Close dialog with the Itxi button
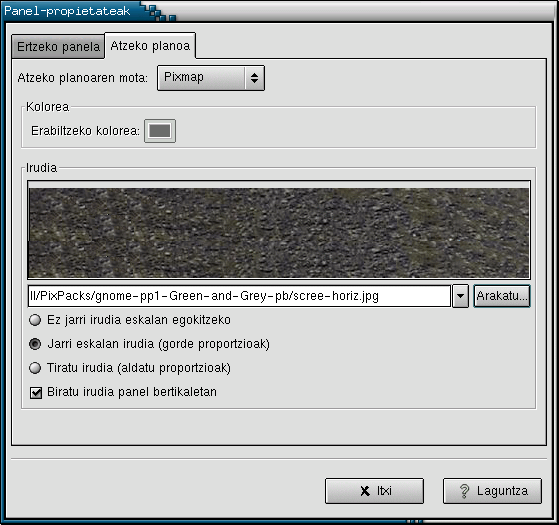The width and height of the screenshot is (559, 525). [374, 491]
